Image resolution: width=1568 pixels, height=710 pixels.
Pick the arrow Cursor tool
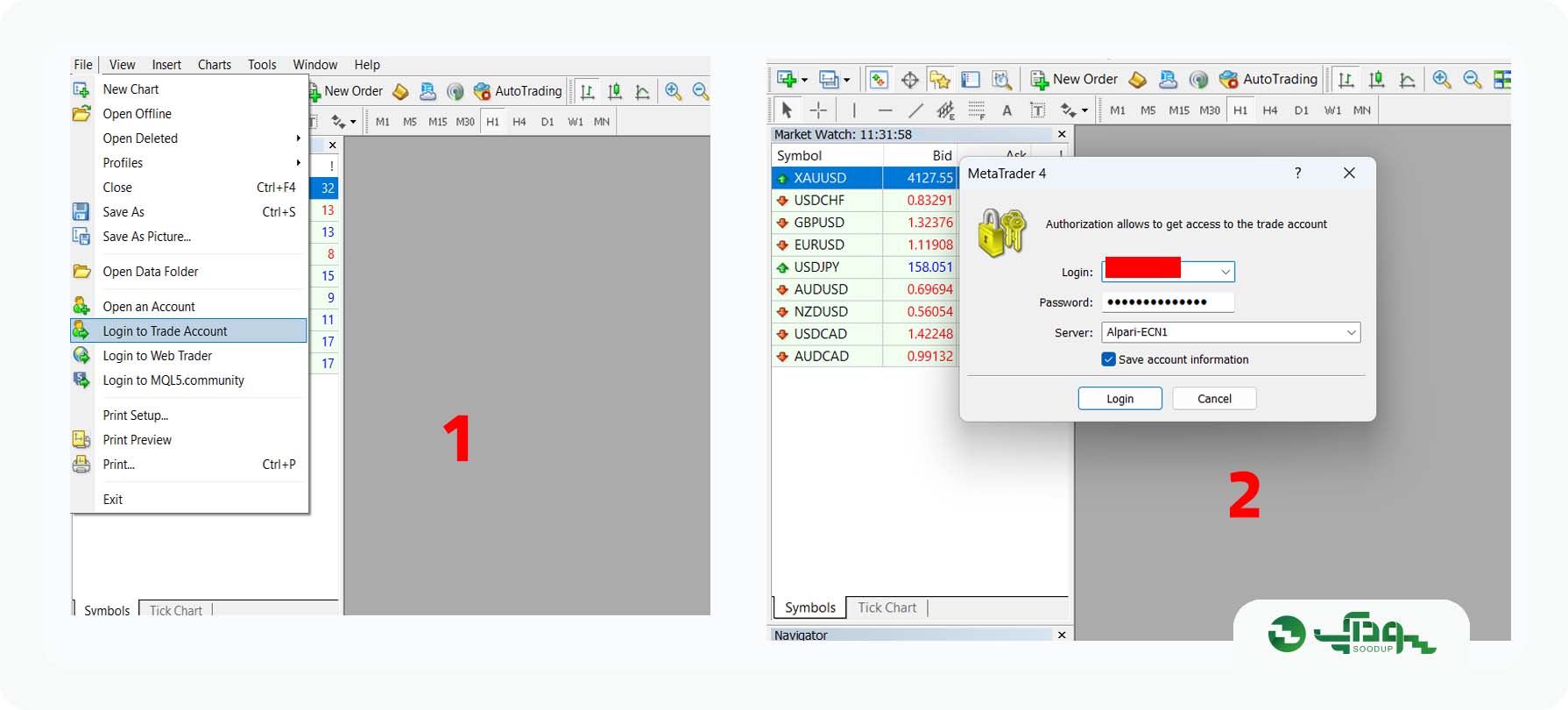coord(787,110)
